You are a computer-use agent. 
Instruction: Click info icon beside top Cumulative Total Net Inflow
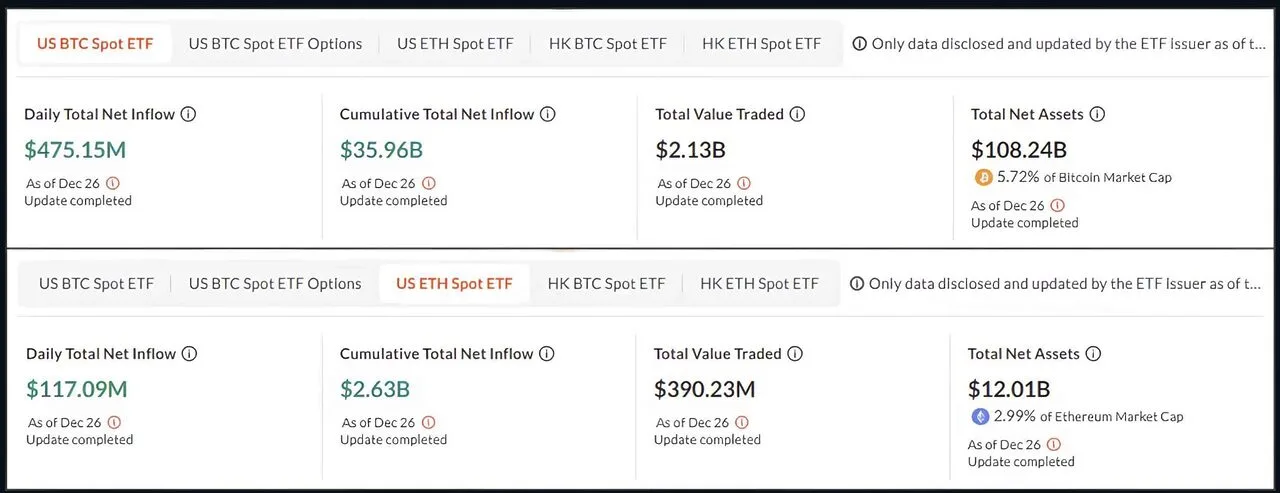click(x=547, y=114)
